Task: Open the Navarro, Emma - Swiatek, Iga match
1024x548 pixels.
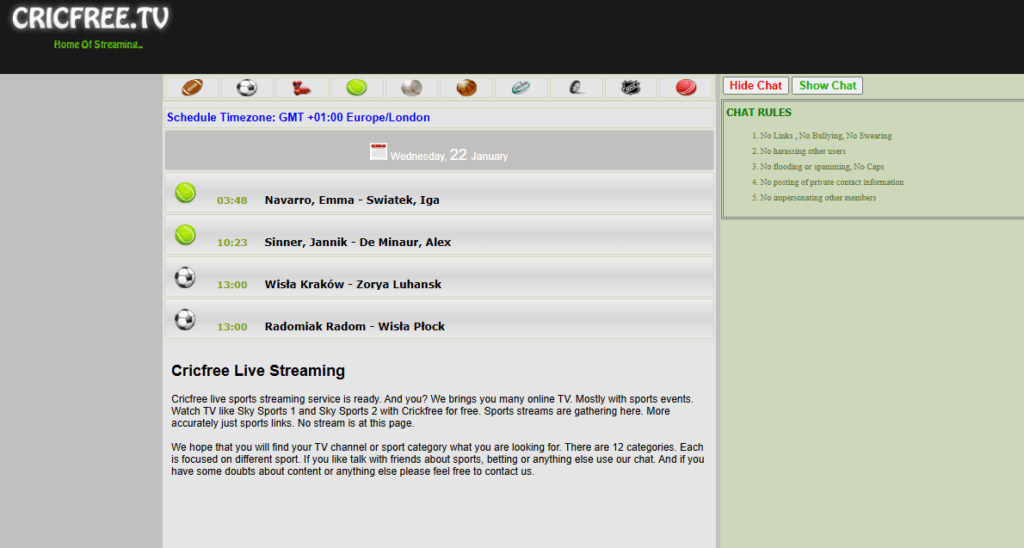Action: click(352, 200)
